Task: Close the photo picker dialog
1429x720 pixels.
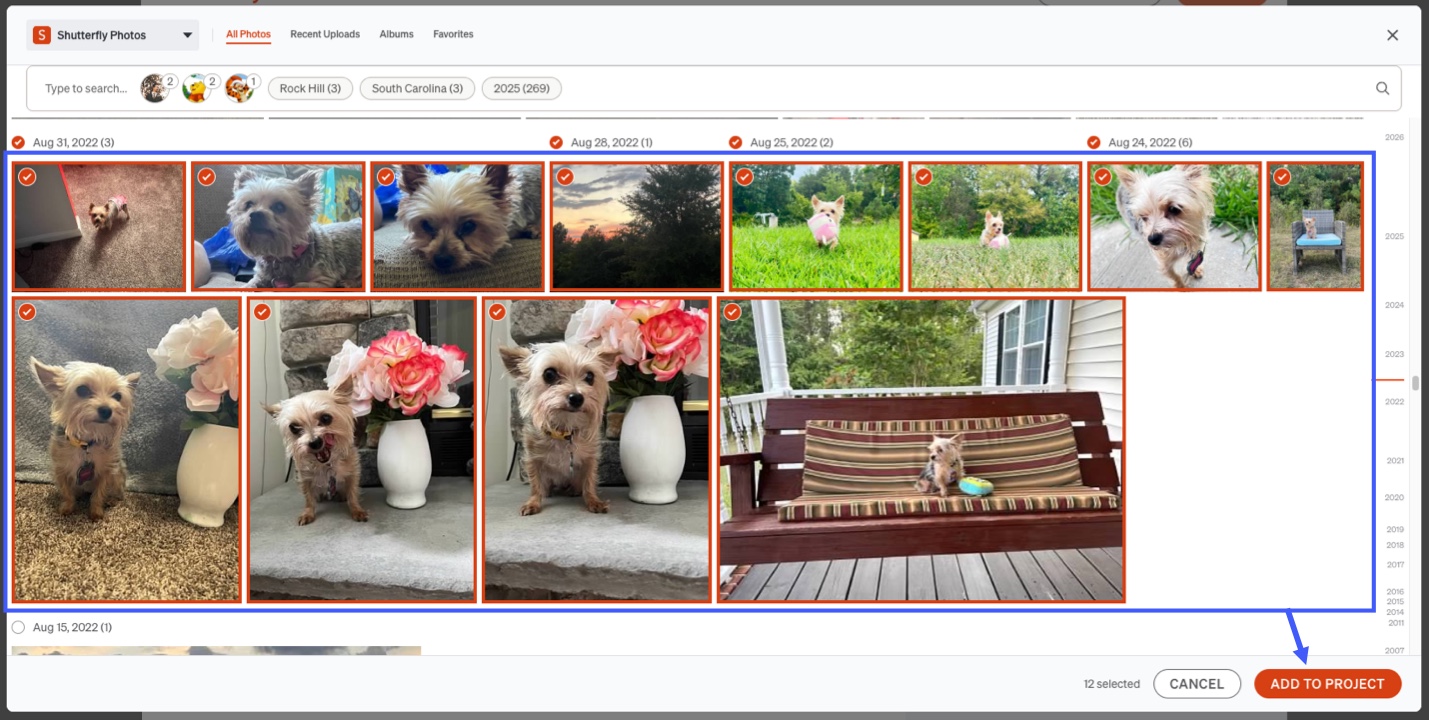Action: 1392,35
